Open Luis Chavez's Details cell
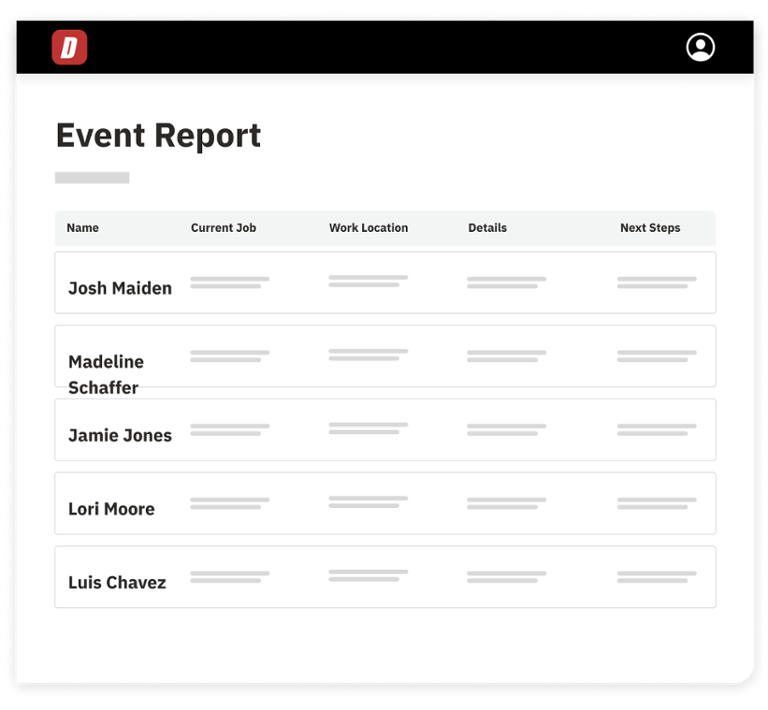 [506, 577]
